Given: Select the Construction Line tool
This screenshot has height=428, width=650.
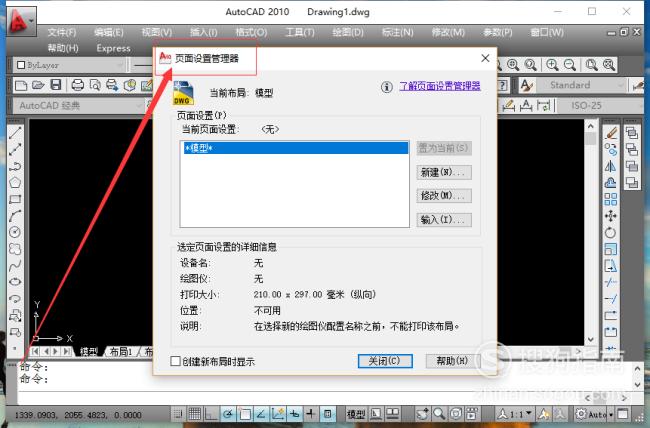Looking at the screenshot, I should (x=15, y=150).
